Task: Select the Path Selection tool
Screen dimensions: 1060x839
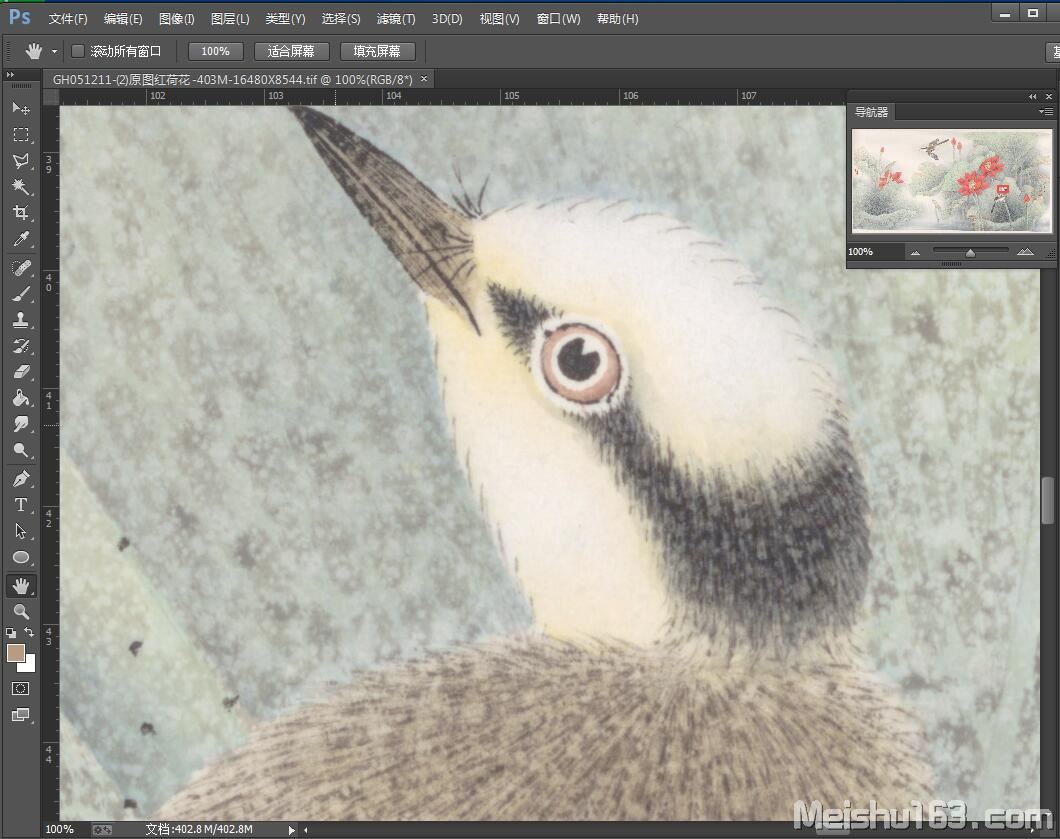Action: pos(21,531)
